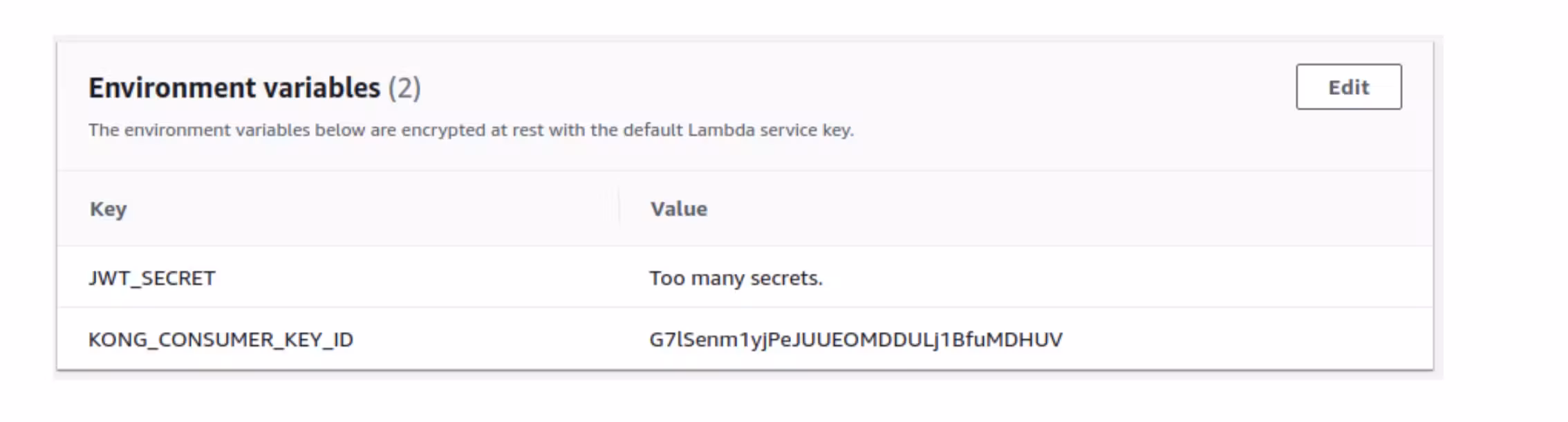The width and height of the screenshot is (1568, 422).
Task: Click "The environment variables" at description start
Action: tap(198, 130)
